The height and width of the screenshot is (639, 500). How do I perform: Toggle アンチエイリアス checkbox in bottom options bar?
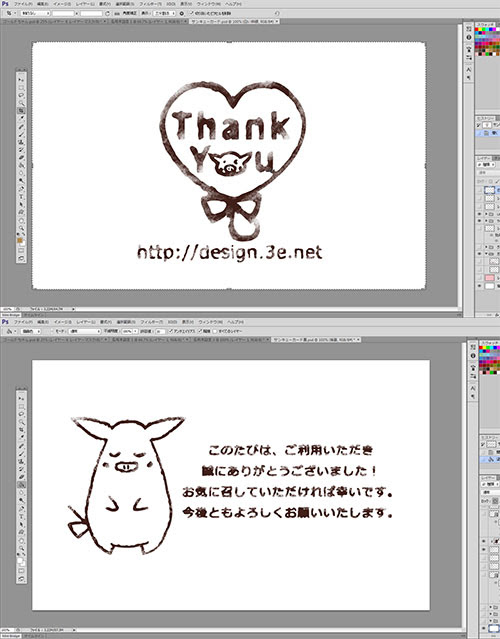(171, 331)
